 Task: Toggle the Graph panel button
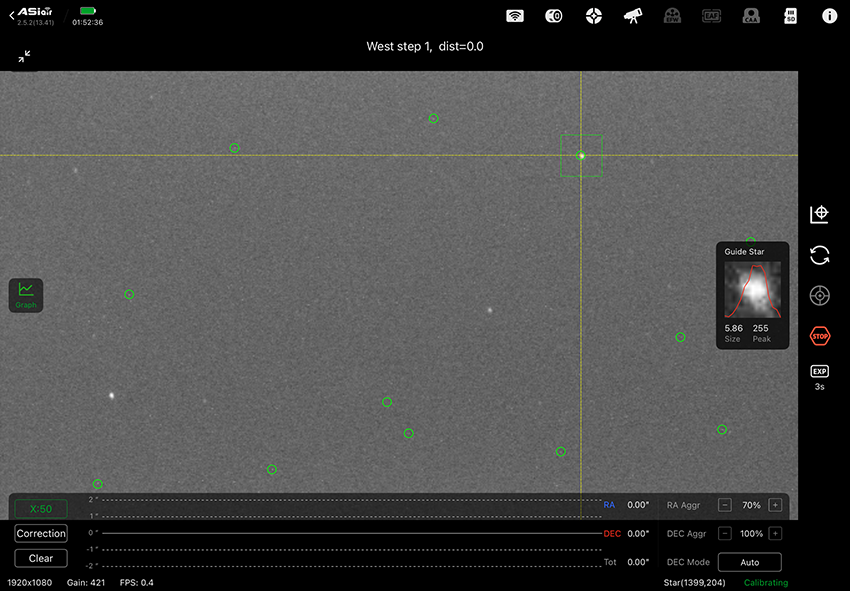click(x=25, y=295)
